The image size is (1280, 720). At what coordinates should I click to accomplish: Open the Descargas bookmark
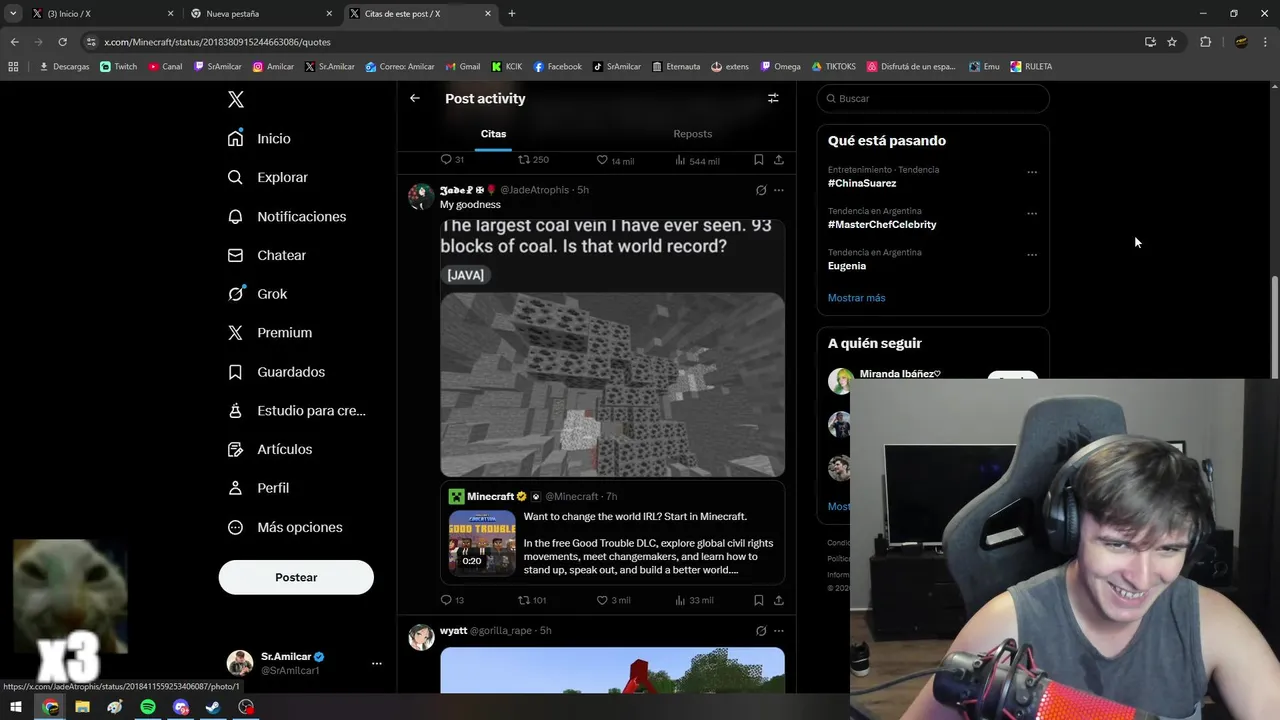[x=64, y=66]
